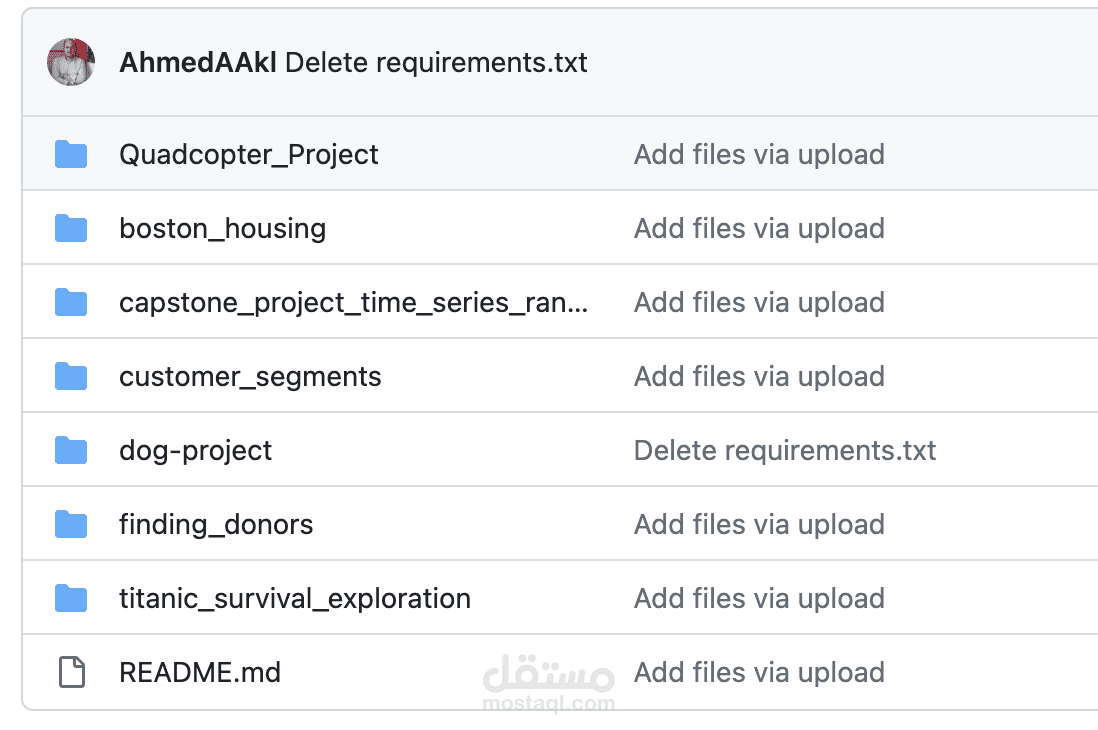The image size is (1098, 730).
Task: Open the README.md file
Action: [200, 672]
